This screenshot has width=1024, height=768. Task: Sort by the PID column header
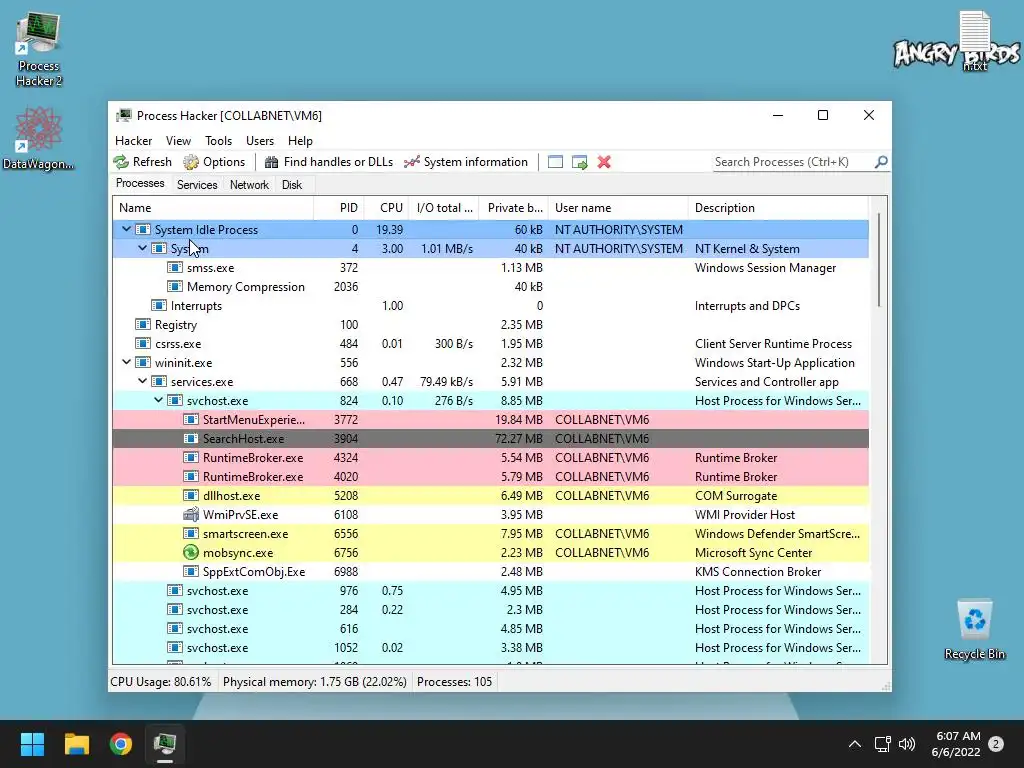click(x=338, y=208)
